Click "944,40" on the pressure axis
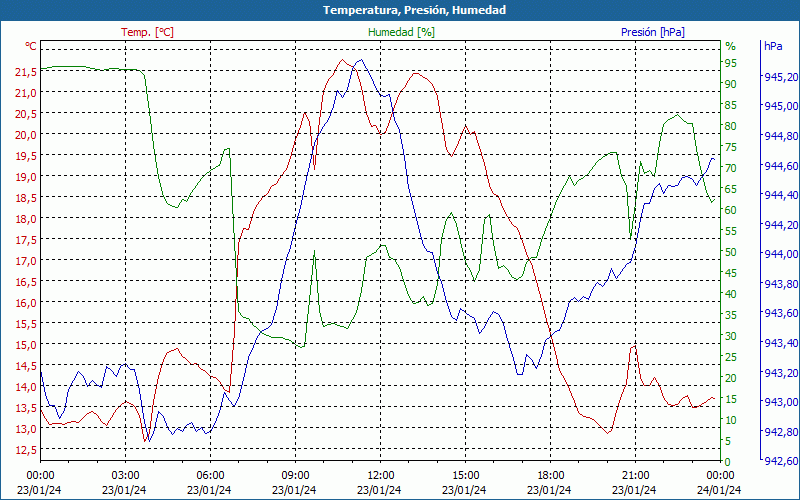Viewport: 800px width, 500px height. pos(781,195)
